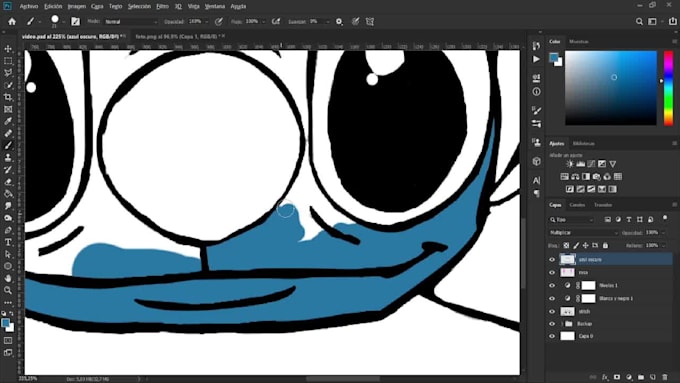Click the hue spectrum slider
Viewport: 680px width, 383px height.
[x=669, y=88]
